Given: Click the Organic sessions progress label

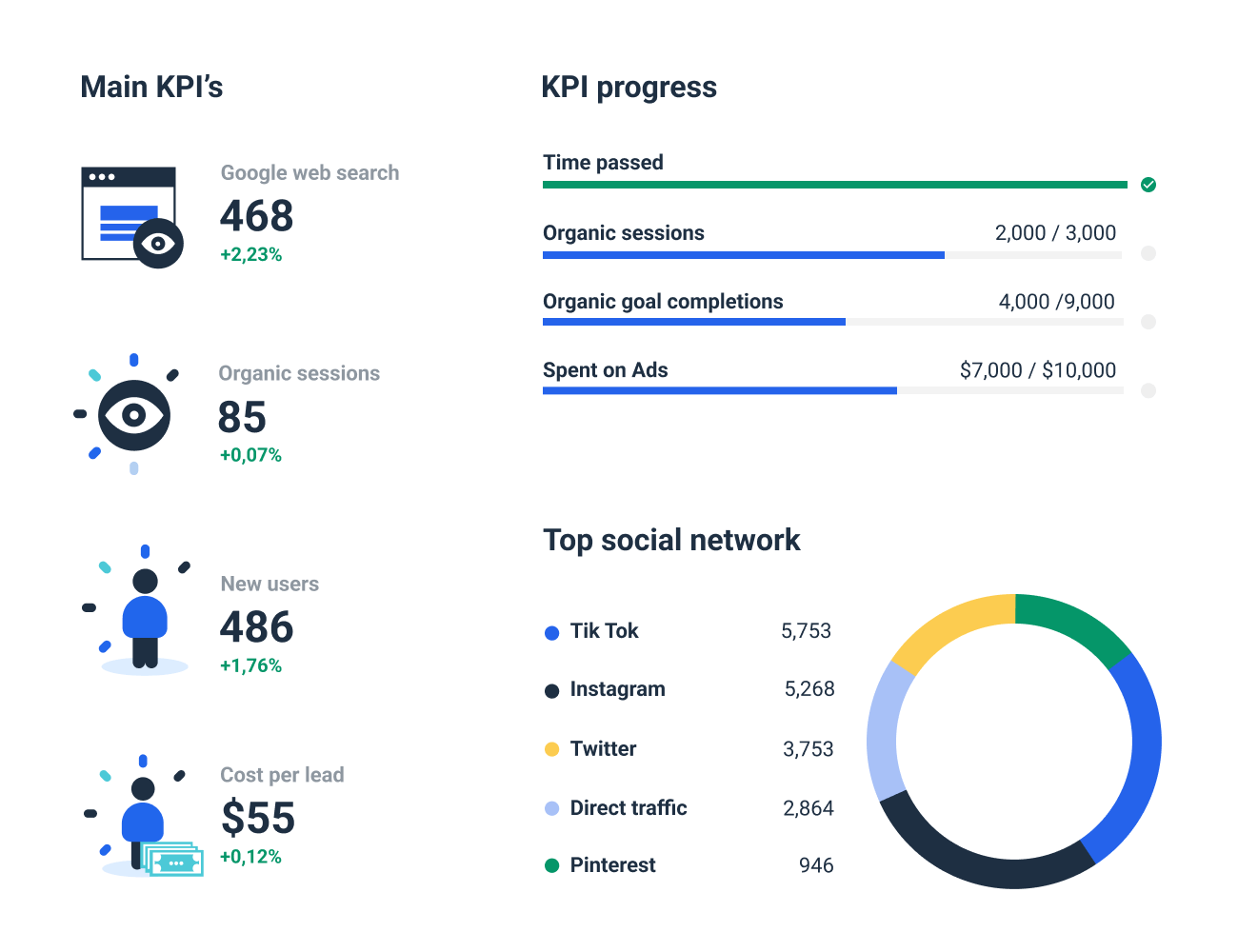Looking at the screenshot, I should [624, 234].
